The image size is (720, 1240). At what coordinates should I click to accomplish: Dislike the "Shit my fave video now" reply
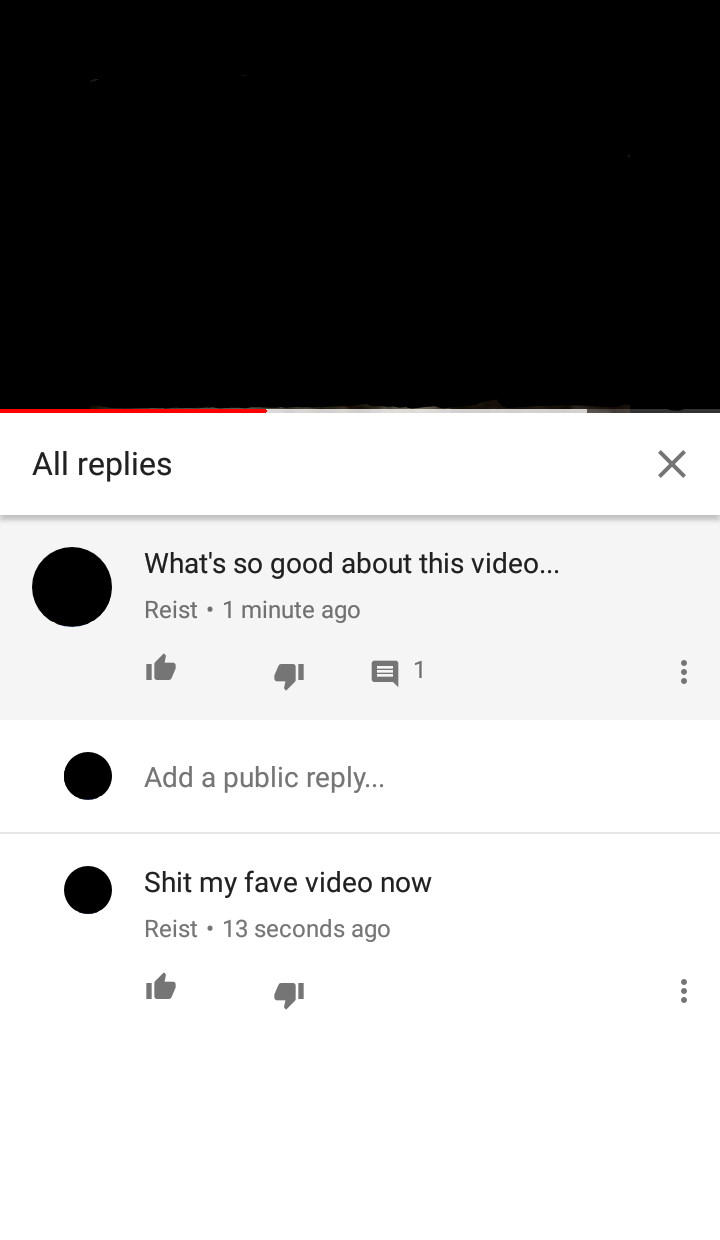tap(289, 994)
